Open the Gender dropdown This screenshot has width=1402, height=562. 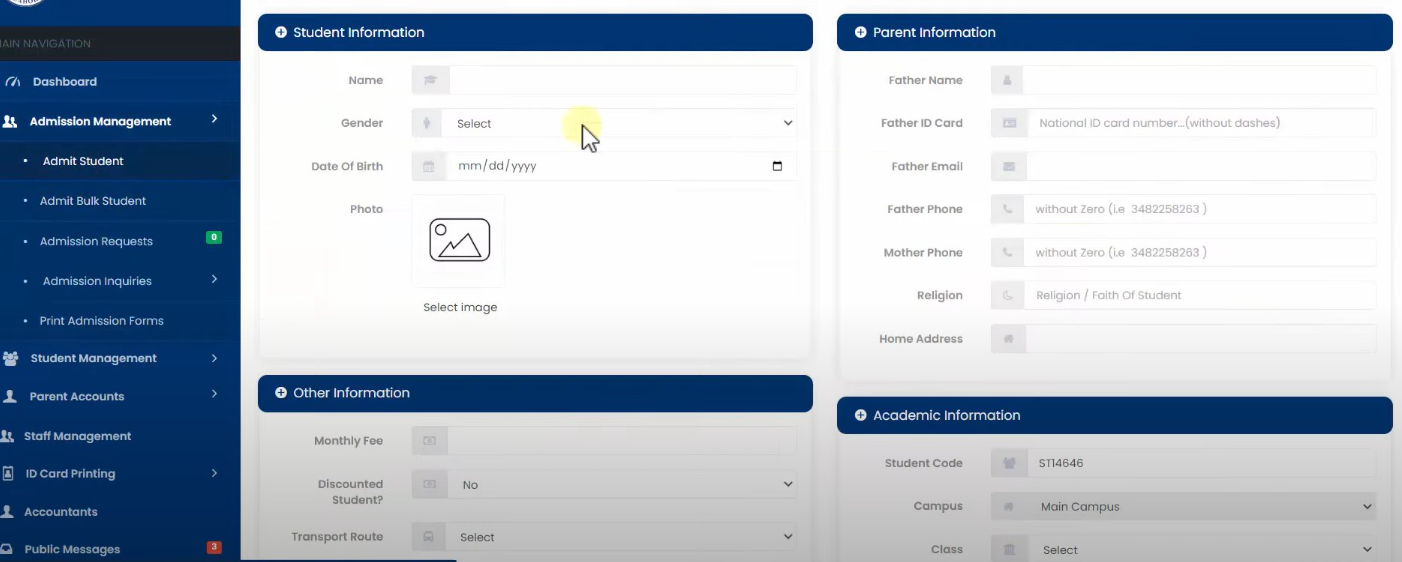[x=619, y=123]
